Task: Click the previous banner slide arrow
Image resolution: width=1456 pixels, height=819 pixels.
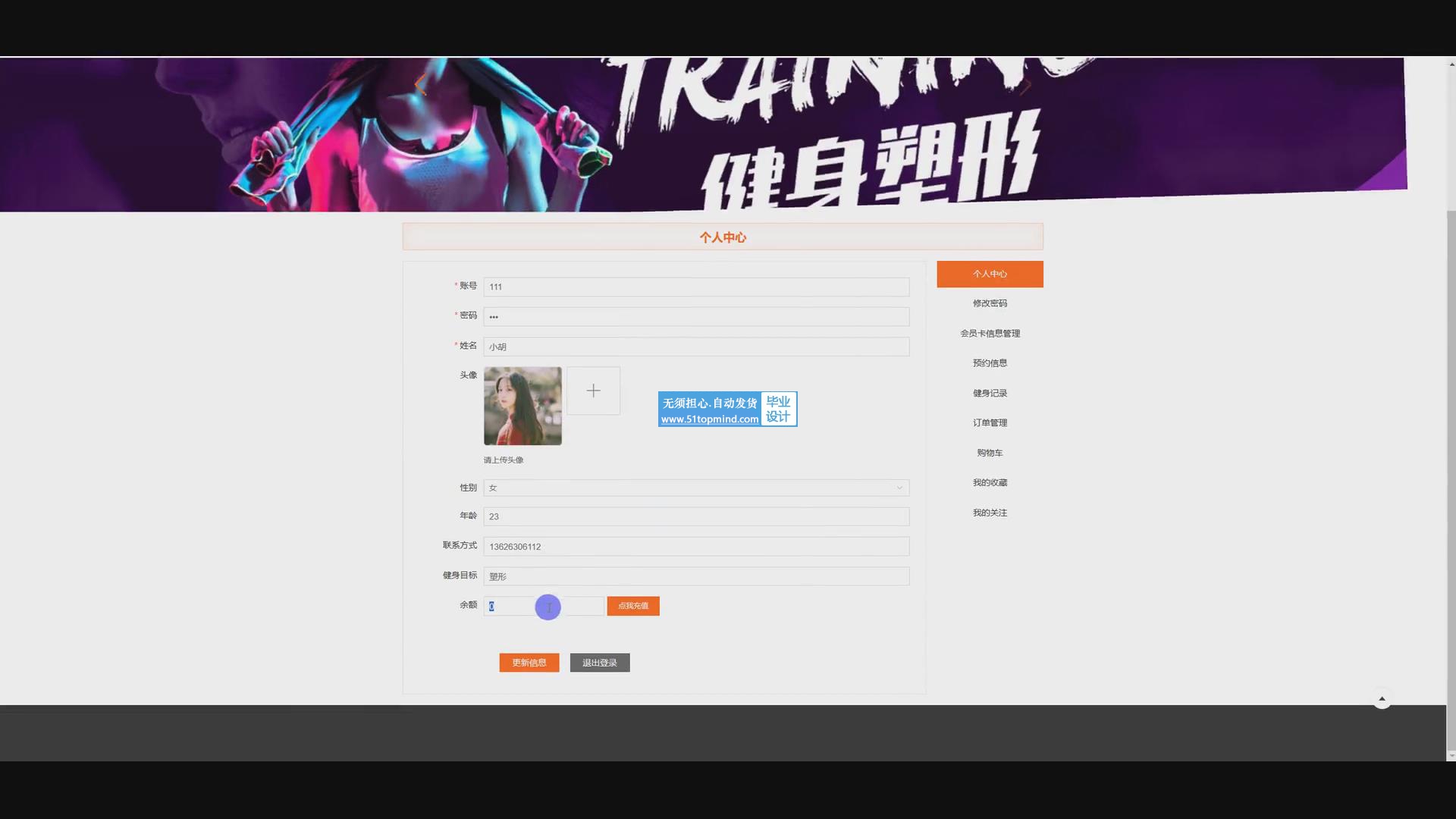Action: pos(419,85)
